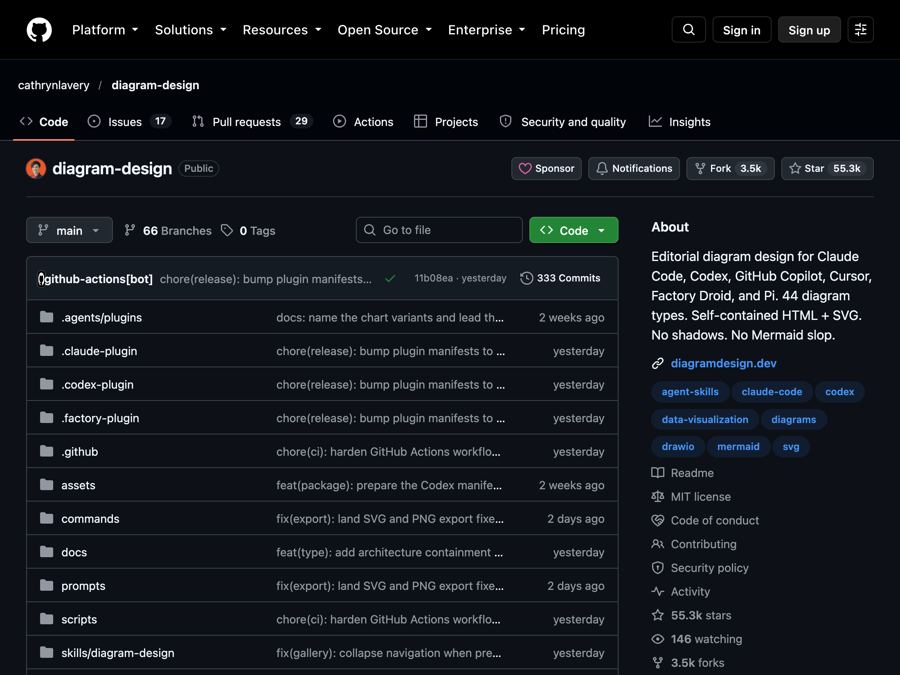
Task: Fork the diagram-design repository
Action: (x=730, y=169)
